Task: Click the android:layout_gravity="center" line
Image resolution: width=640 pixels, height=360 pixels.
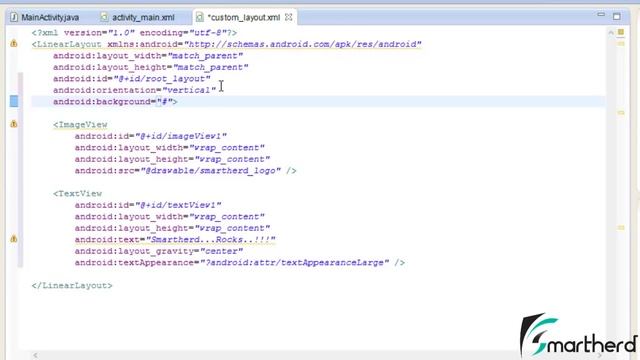Action: pyautogui.click(x=159, y=251)
